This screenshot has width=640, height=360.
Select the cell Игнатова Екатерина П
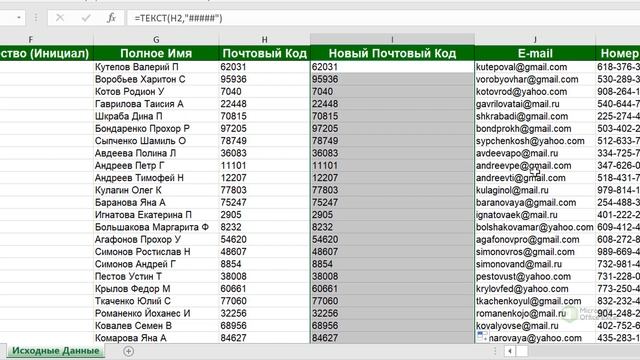coord(156,215)
